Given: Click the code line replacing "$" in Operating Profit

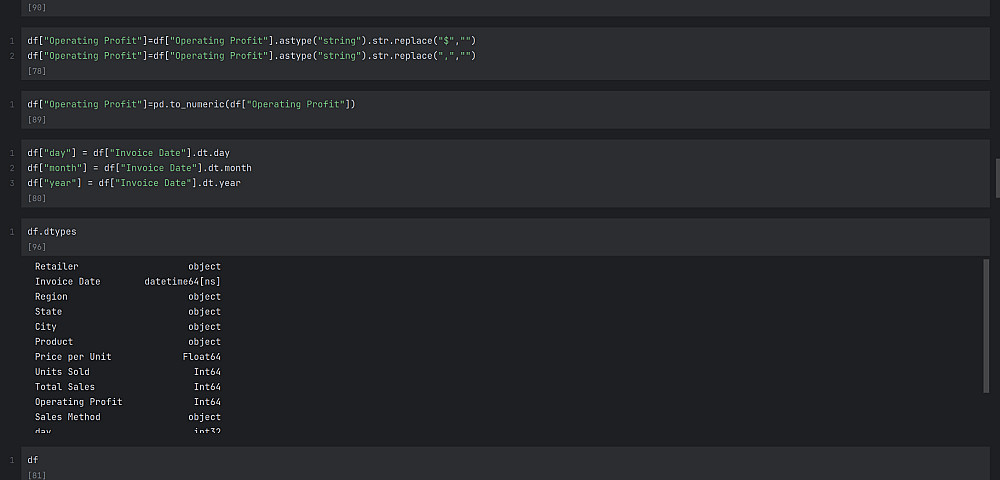Looking at the screenshot, I should [x=252, y=41].
